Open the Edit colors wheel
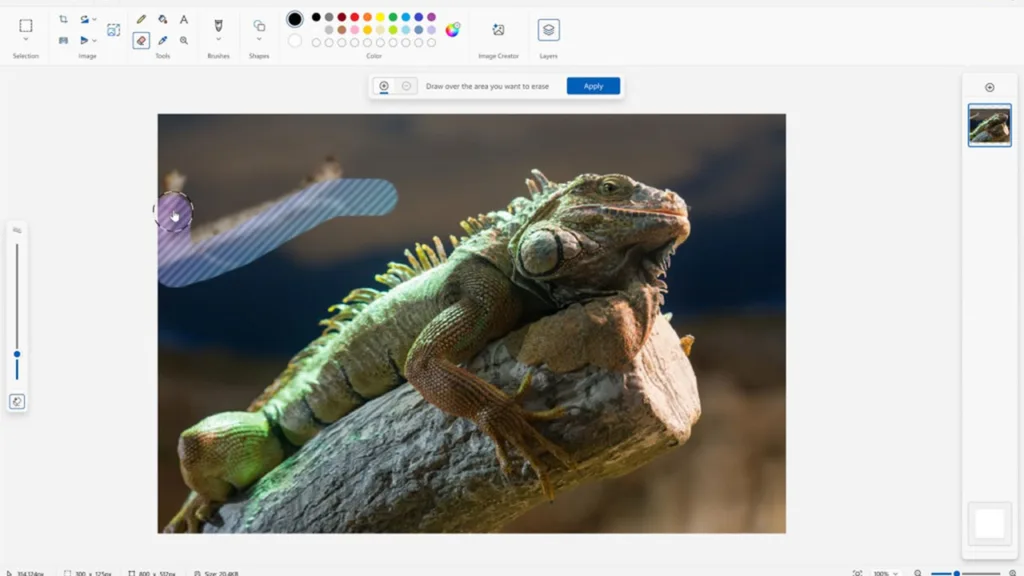The width and height of the screenshot is (1024, 576). tap(453, 29)
